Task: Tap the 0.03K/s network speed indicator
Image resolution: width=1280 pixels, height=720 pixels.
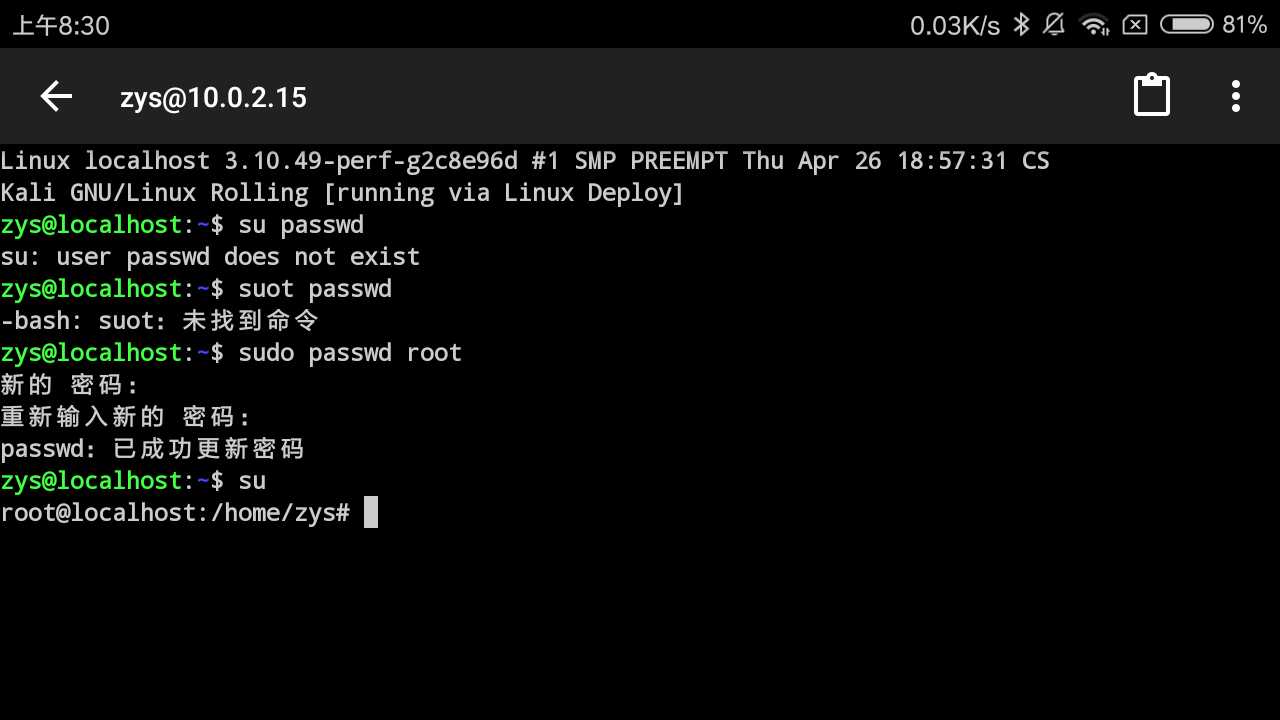Action: tap(955, 25)
